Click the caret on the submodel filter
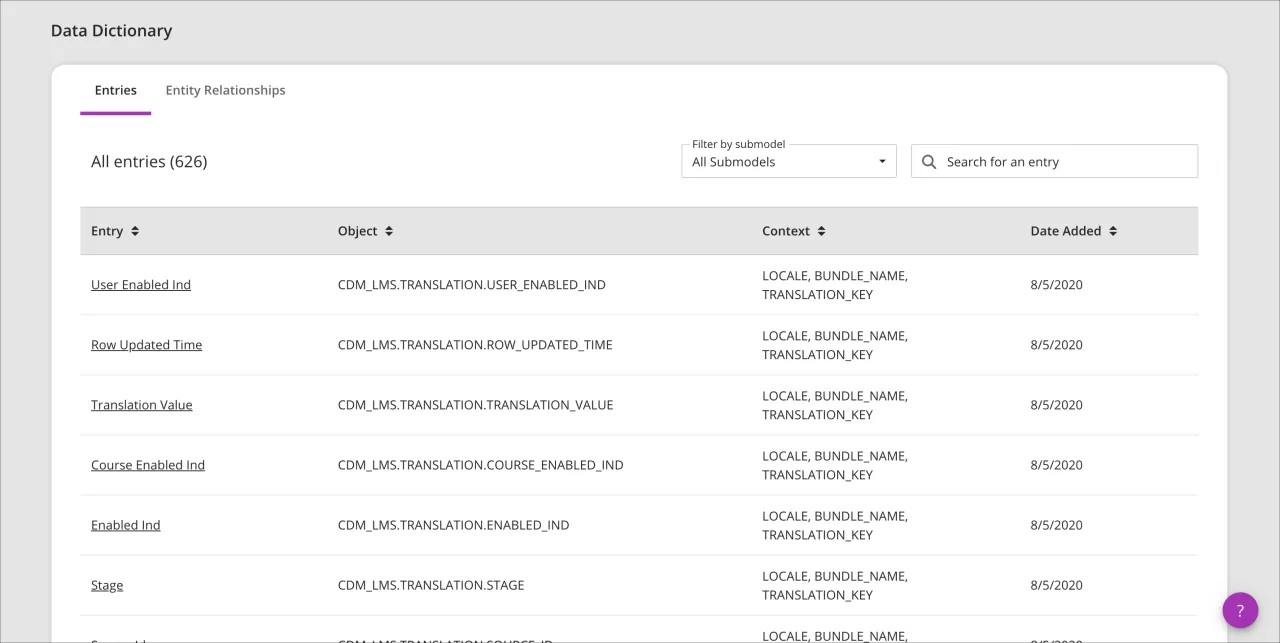Viewport: 1280px width, 643px height. 881,160
